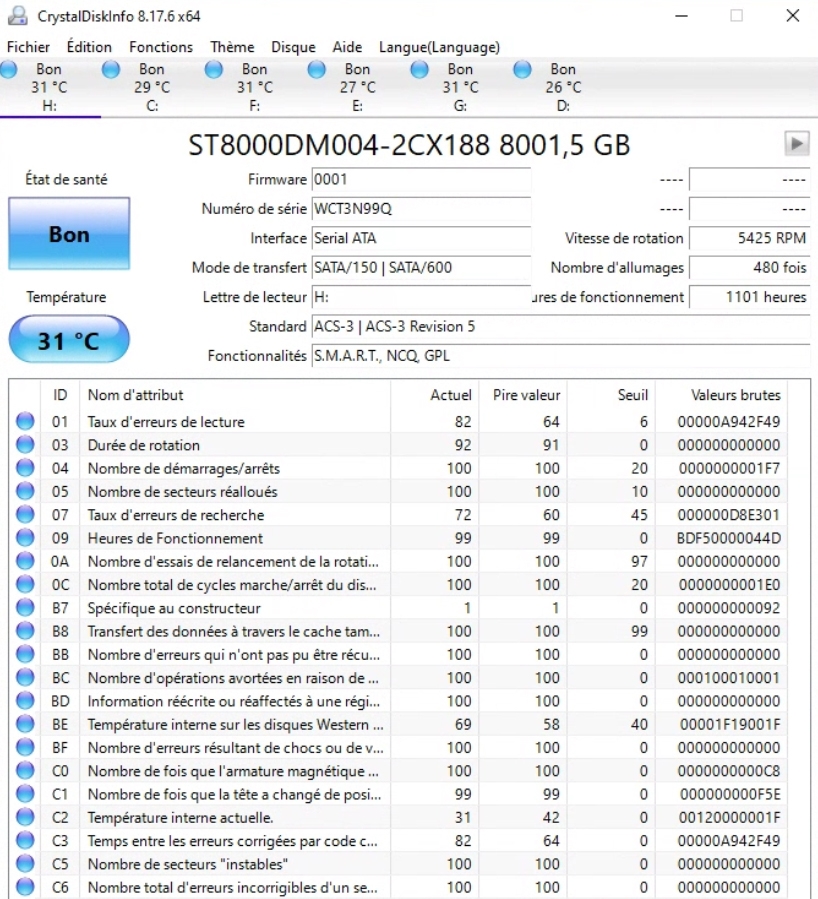The image size is (818, 899).
Task: Select drive C: status orb at 29 °C
Action: pos(111,70)
